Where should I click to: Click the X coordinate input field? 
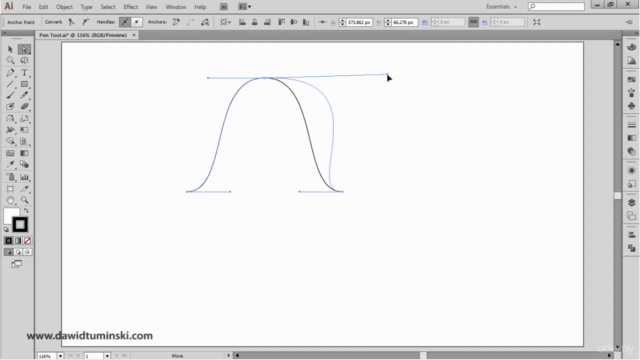tap(359, 22)
